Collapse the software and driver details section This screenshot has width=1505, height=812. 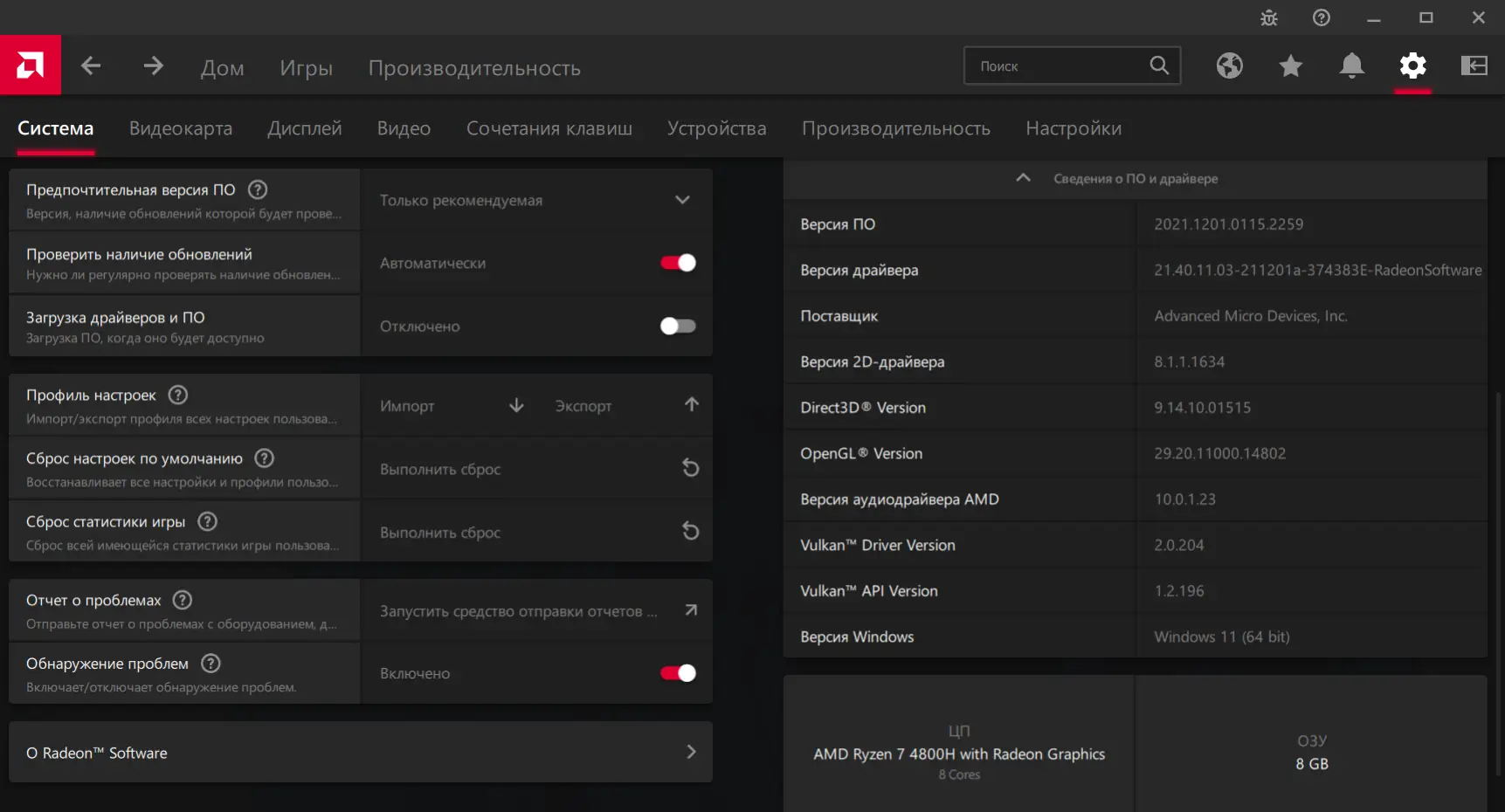point(1024,178)
